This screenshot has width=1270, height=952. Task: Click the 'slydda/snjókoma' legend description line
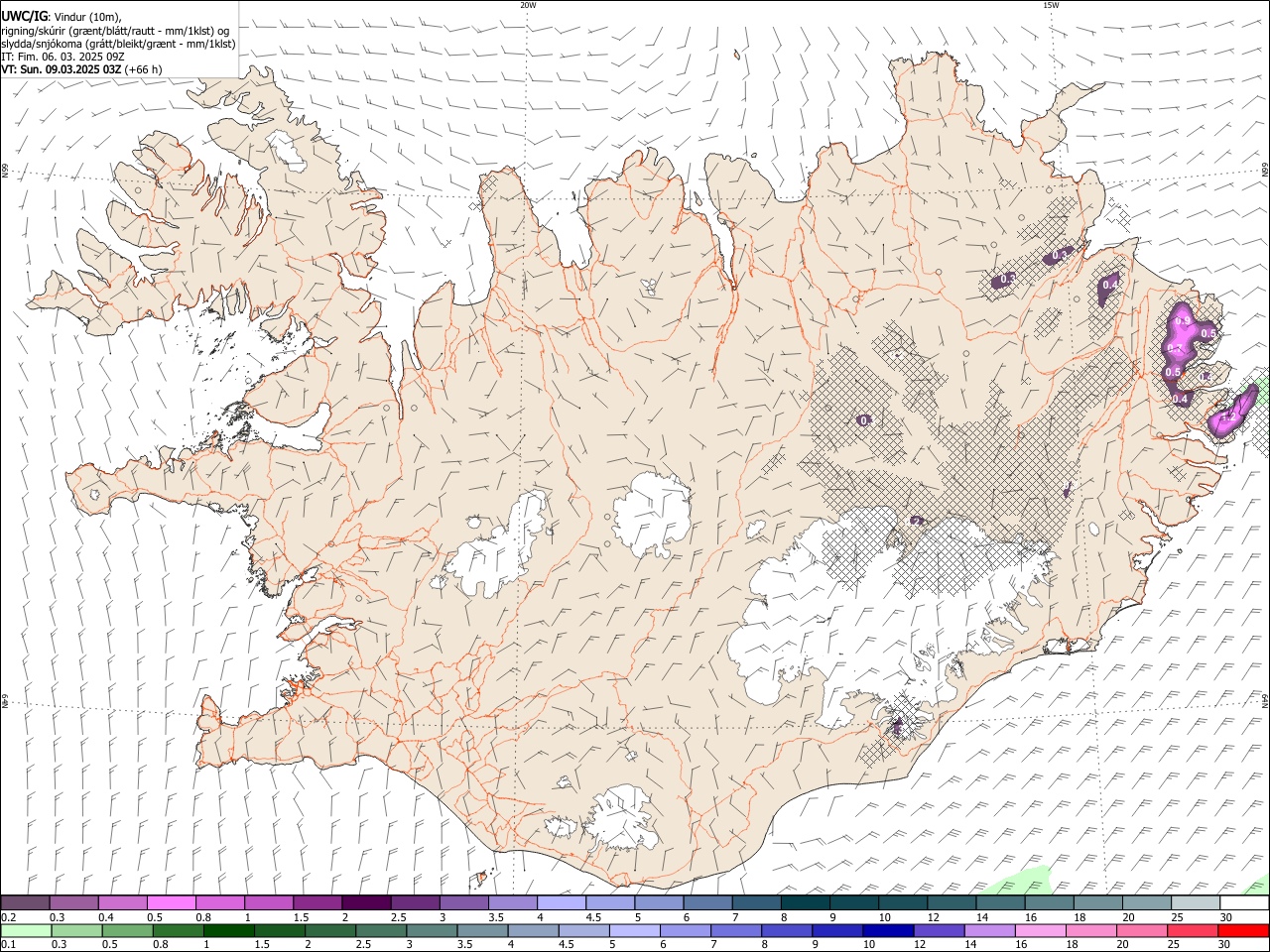click(x=118, y=44)
